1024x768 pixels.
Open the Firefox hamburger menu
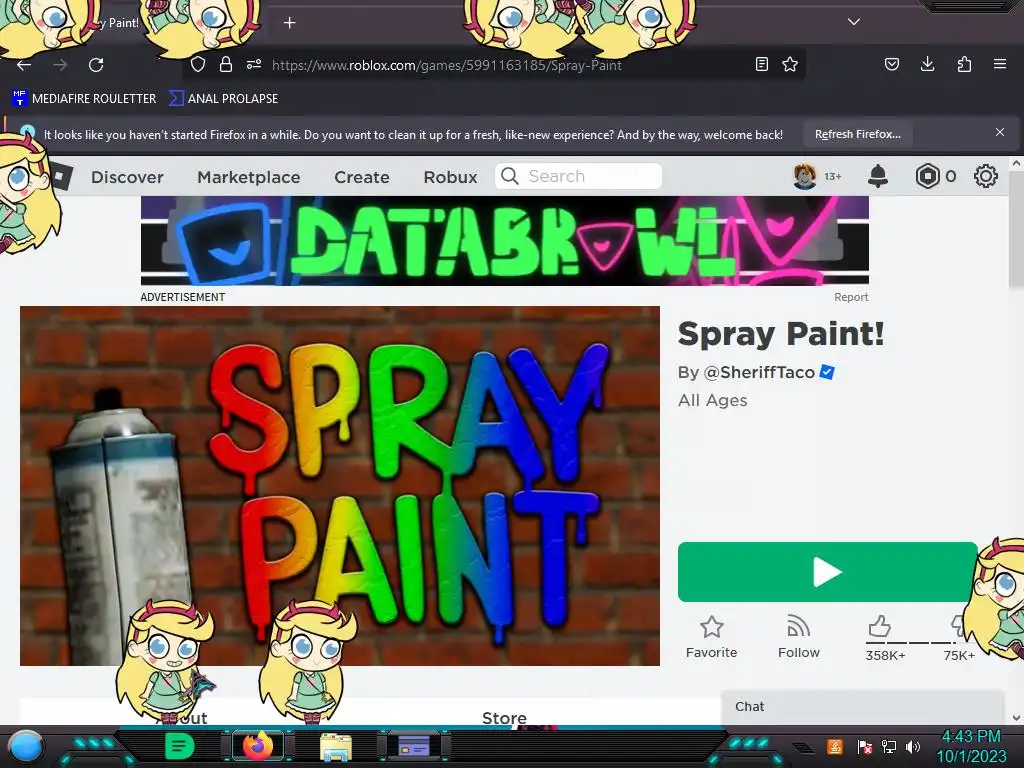click(1000, 64)
